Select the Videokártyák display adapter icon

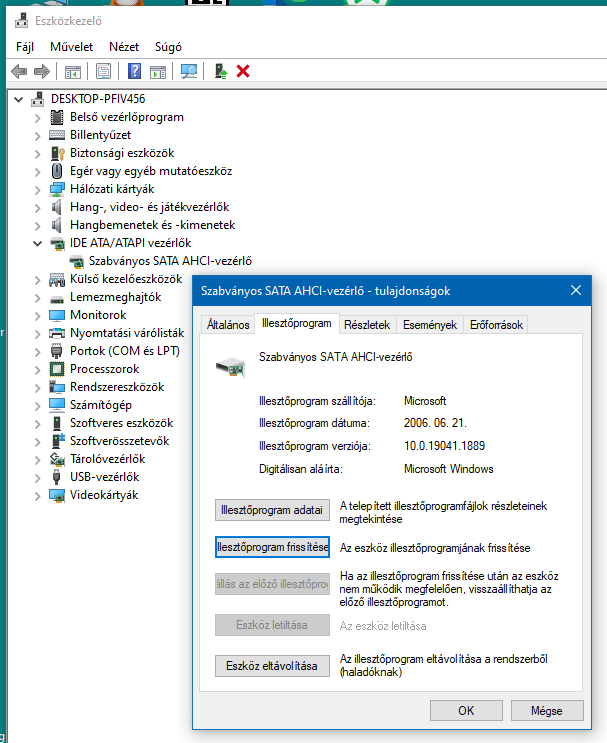tap(57, 495)
